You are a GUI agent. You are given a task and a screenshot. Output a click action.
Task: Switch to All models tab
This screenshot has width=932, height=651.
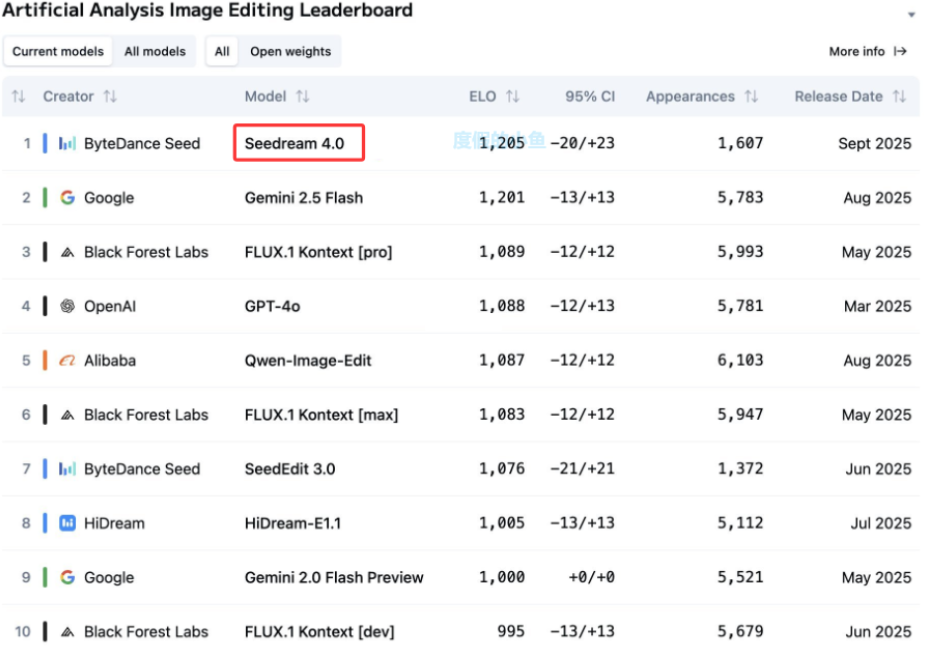point(155,52)
